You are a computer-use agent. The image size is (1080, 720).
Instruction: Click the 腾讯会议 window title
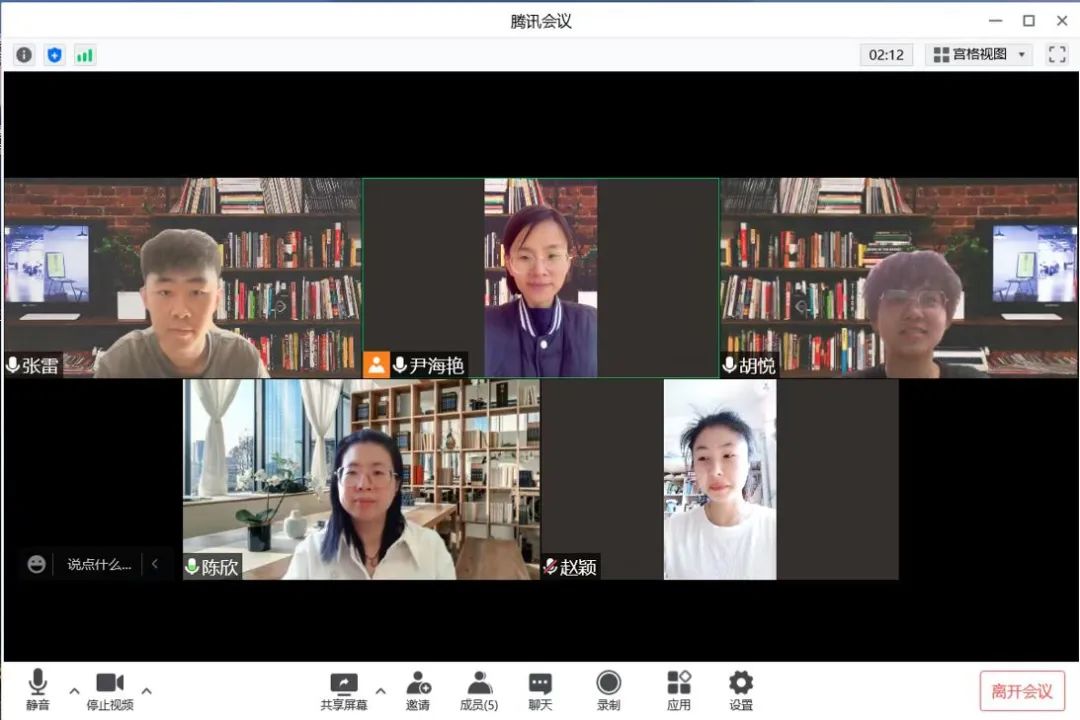point(541,21)
